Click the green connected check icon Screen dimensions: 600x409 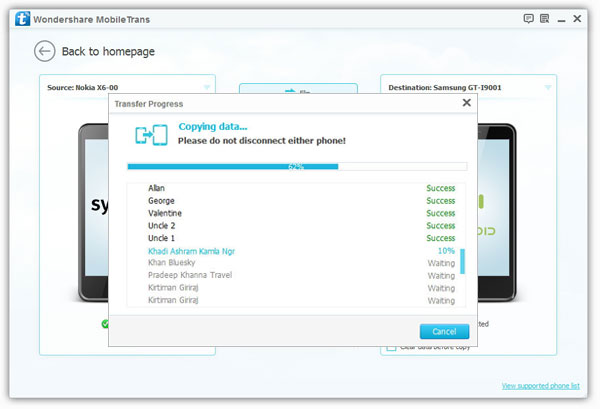point(105,324)
